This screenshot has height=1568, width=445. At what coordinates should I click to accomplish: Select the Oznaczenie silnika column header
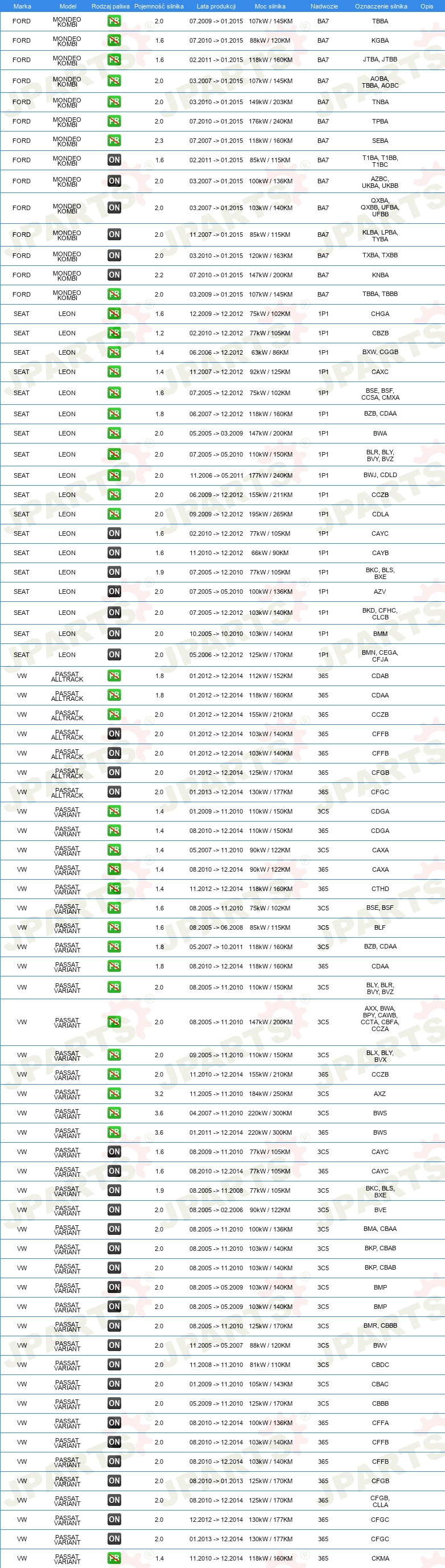[381, 6]
